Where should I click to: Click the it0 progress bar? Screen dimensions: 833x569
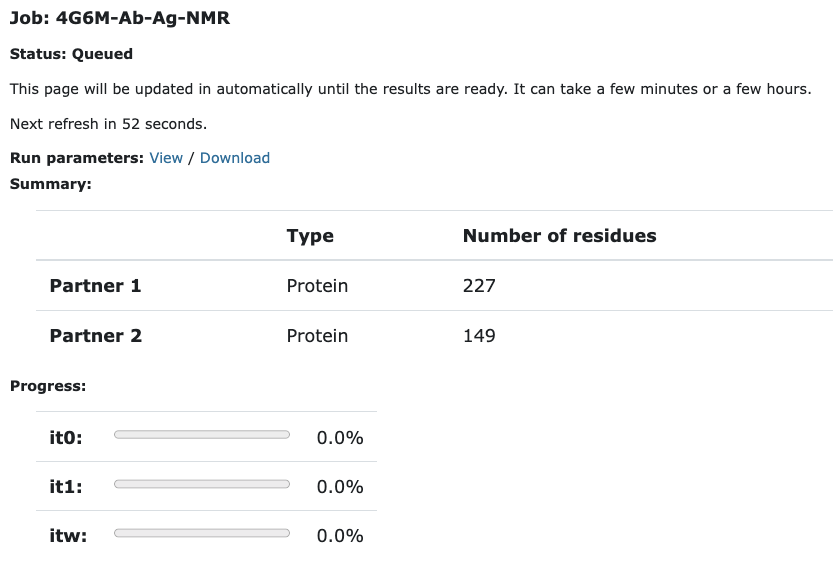click(202, 435)
